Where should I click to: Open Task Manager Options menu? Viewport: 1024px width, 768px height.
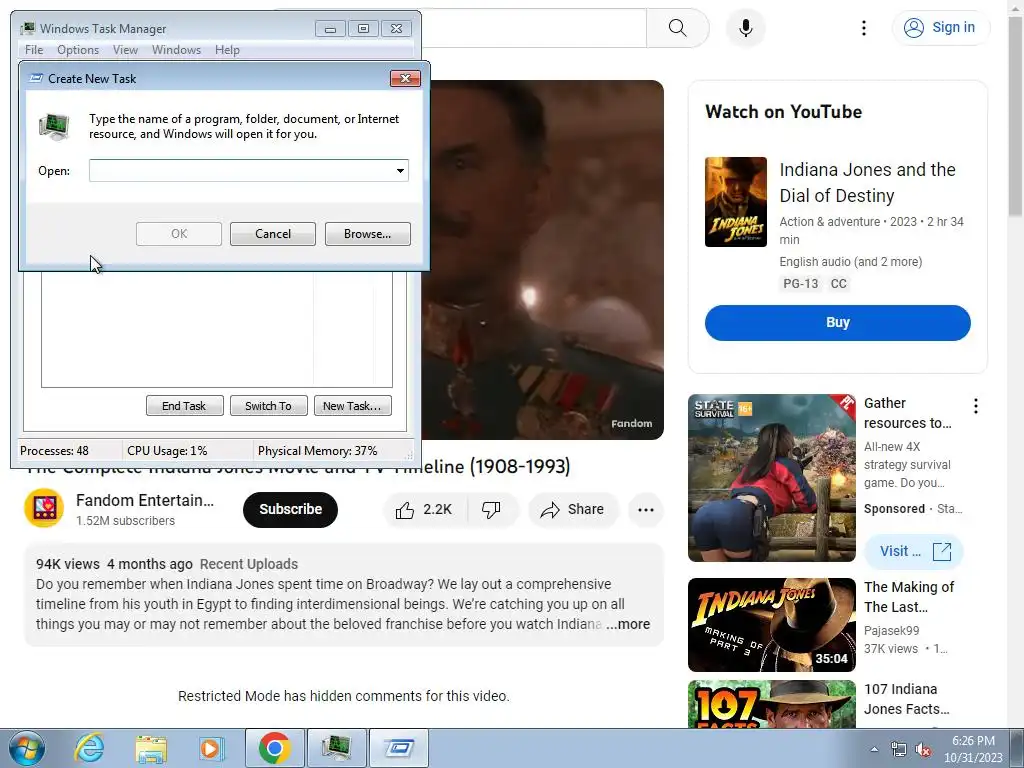pos(78,50)
